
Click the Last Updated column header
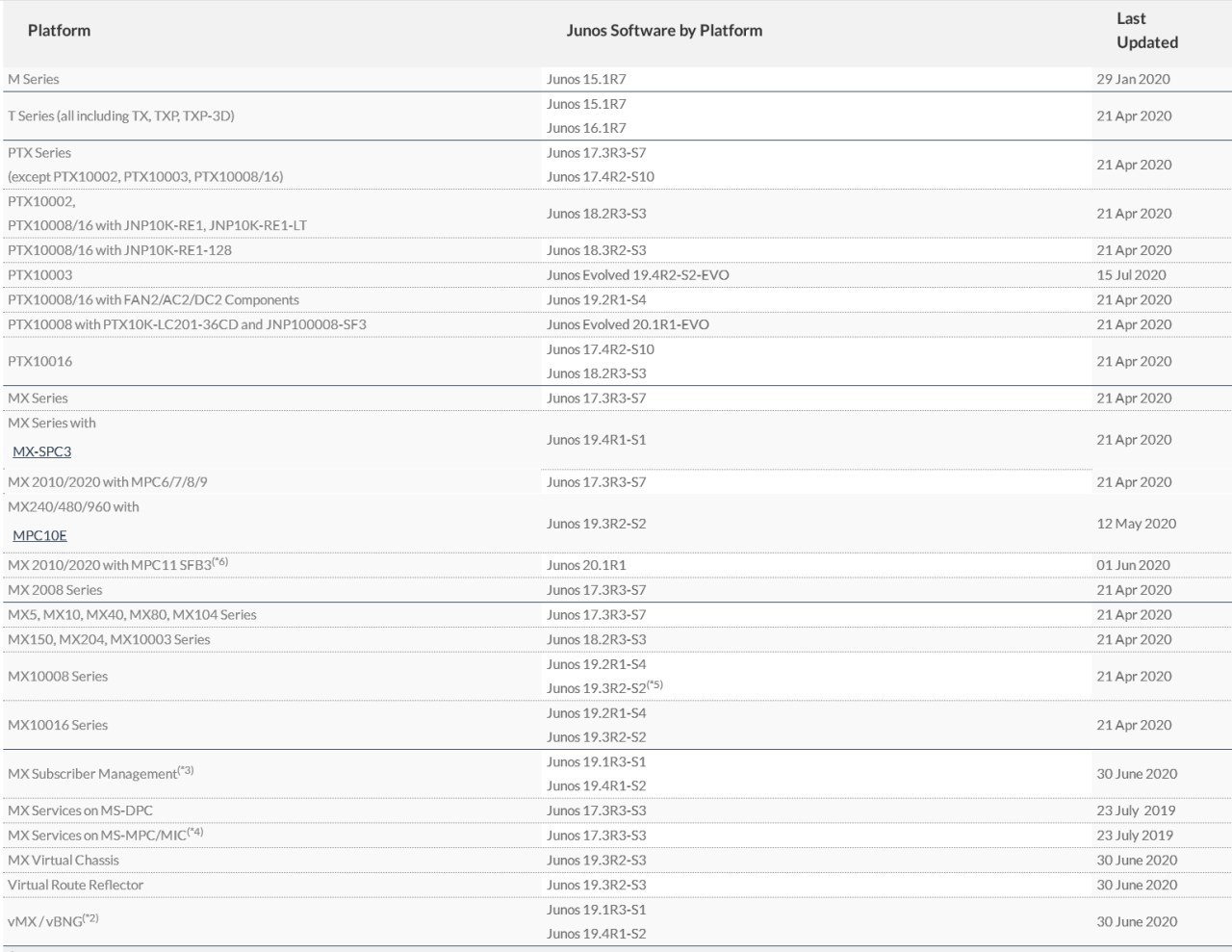coord(1146,31)
